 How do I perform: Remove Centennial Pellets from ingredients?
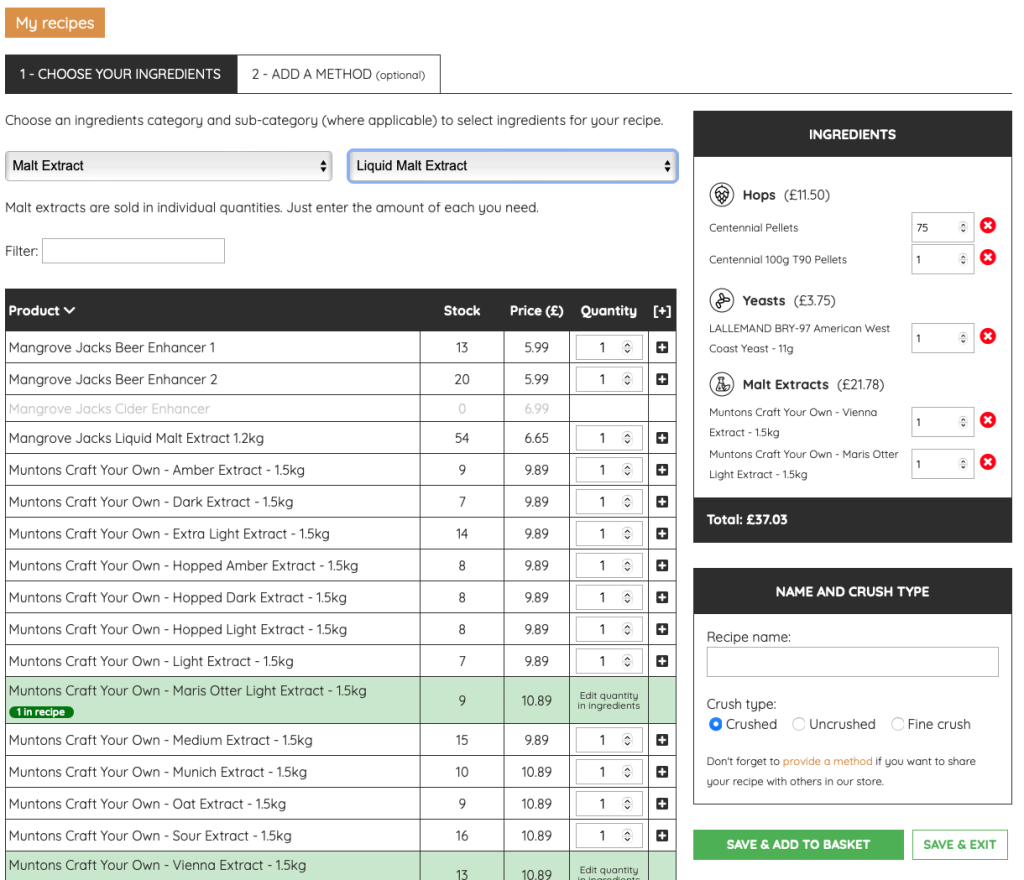988,226
